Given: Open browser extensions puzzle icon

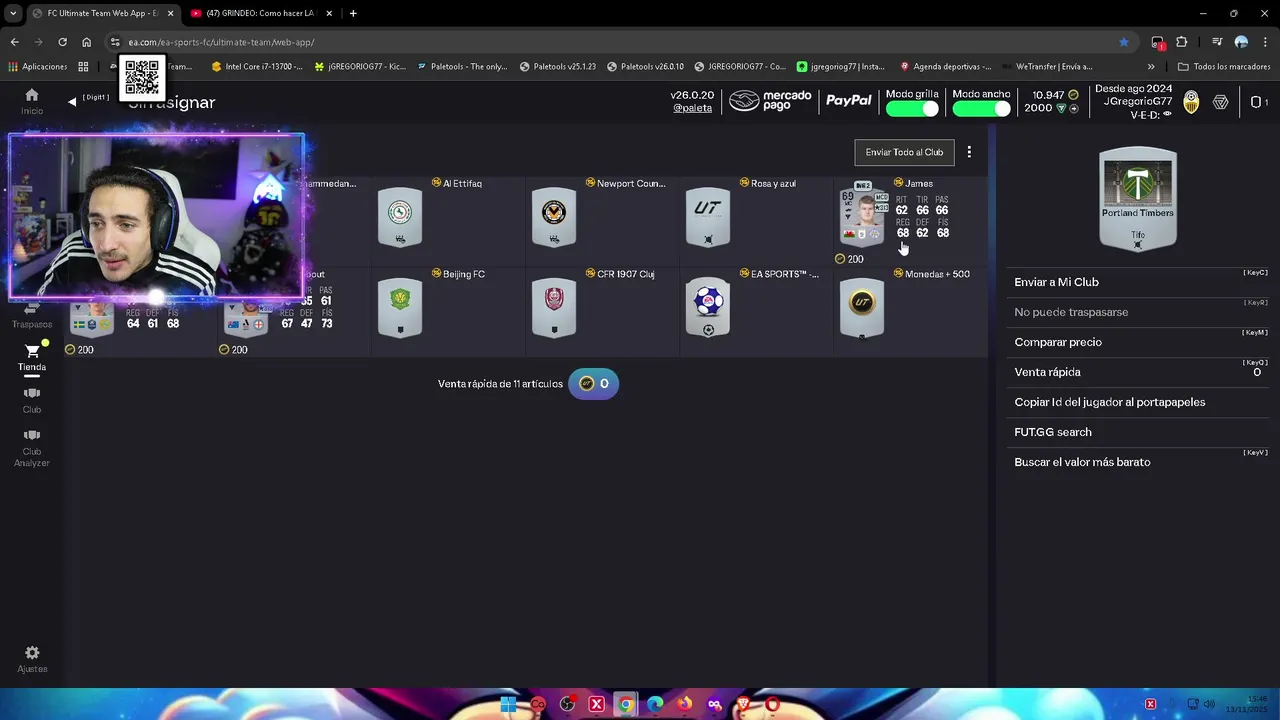Looking at the screenshot, I should pyautogui.click(x=1182, y=42).
